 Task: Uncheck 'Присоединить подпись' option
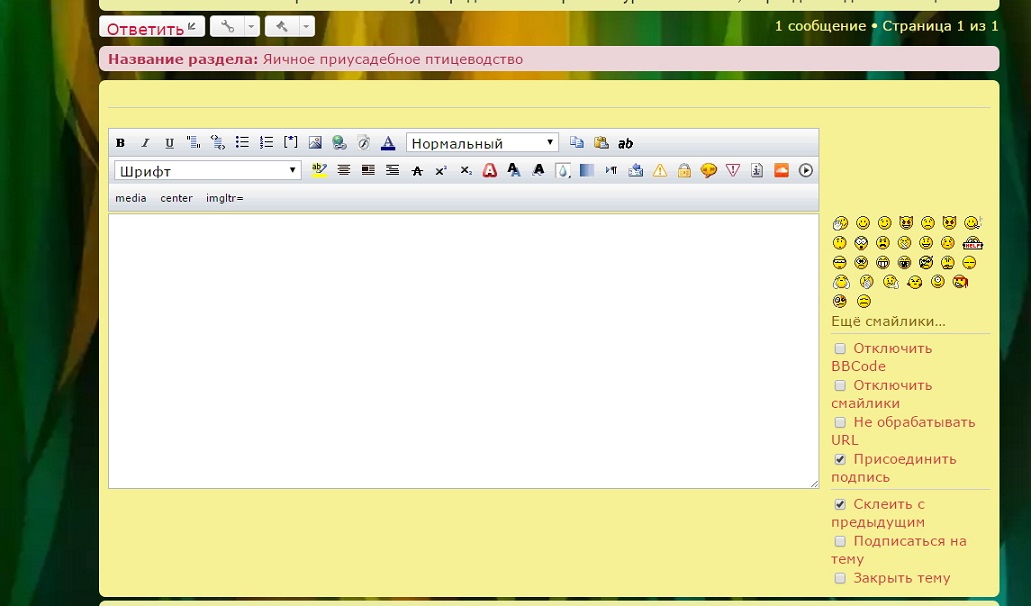pos(840,460)
